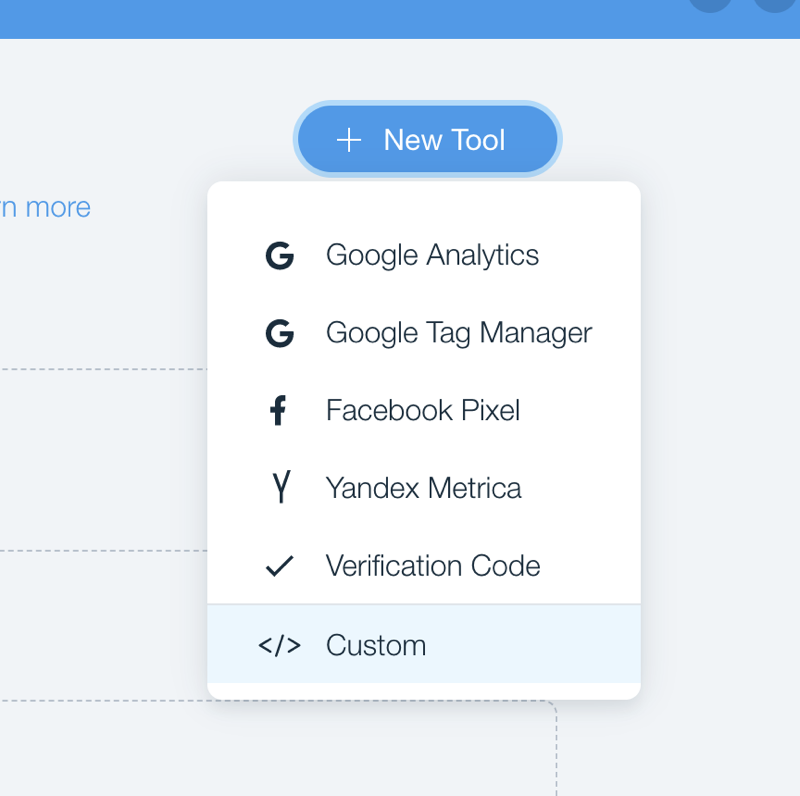Select Google Analytics from the menu
Viewport: 800px width, 796px height.
431,255
